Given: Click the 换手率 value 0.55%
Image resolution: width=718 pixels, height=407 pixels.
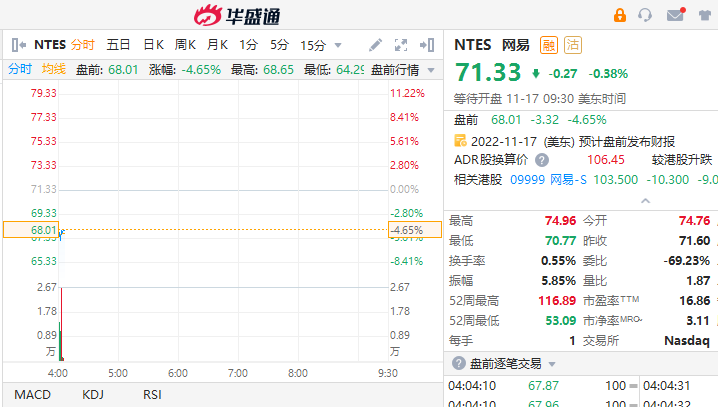Looking at the screenshot, I should (558, 261).
